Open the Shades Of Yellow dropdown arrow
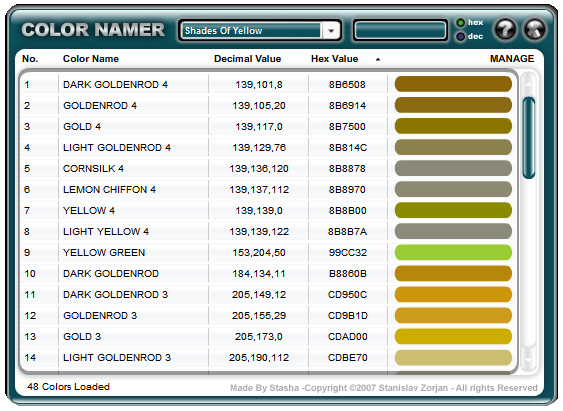The width and height of the screenshot is (563, 411). [331, 31]
